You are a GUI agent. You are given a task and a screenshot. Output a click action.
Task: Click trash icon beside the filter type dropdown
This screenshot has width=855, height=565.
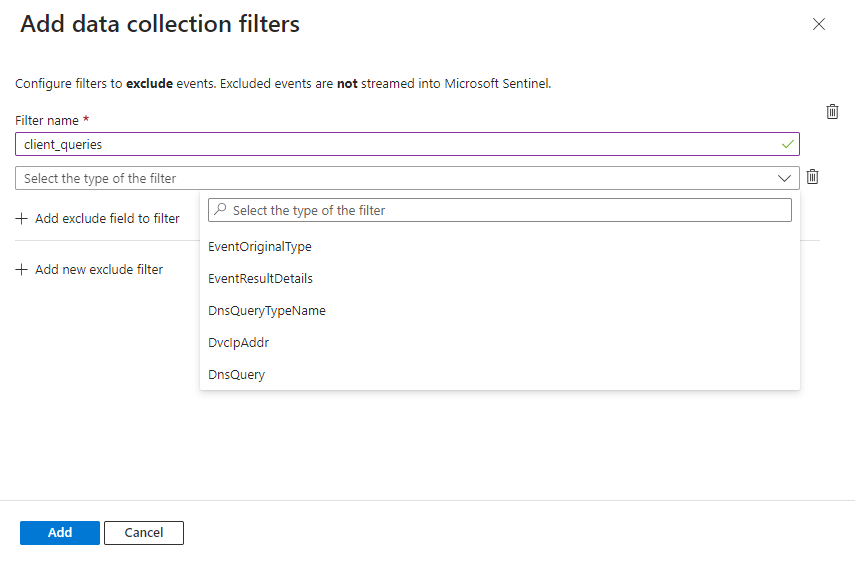[813, 177]
